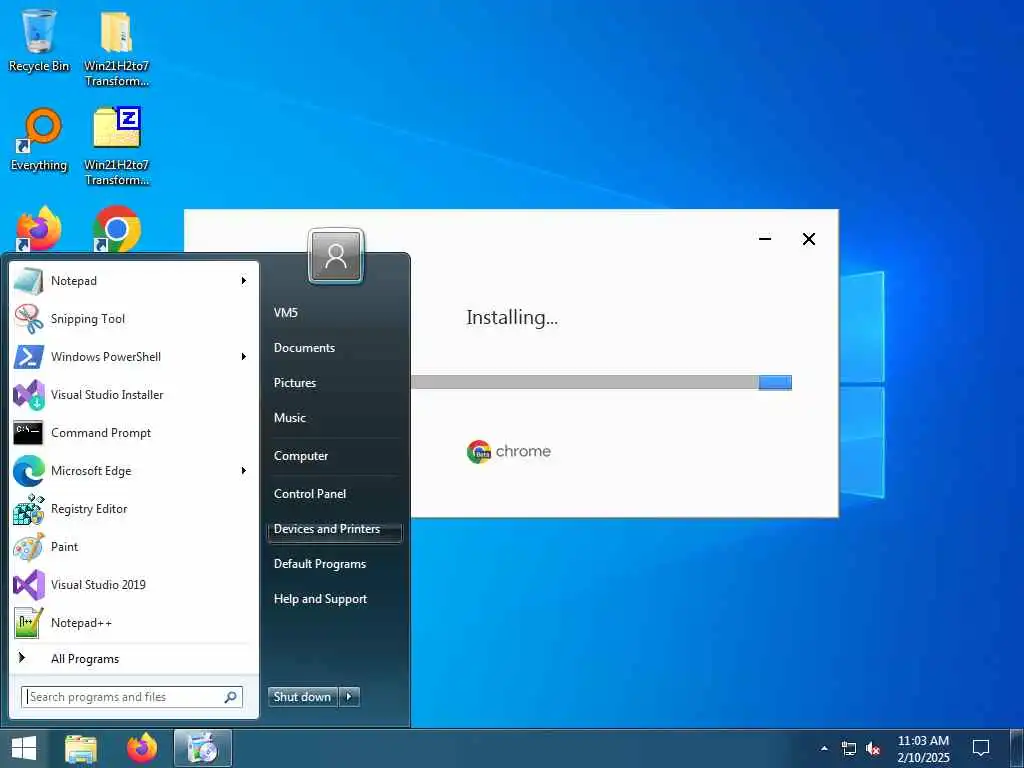Click the network status tray icon
The width and height of the screenshot is (1024, 768).
[848, 748]
